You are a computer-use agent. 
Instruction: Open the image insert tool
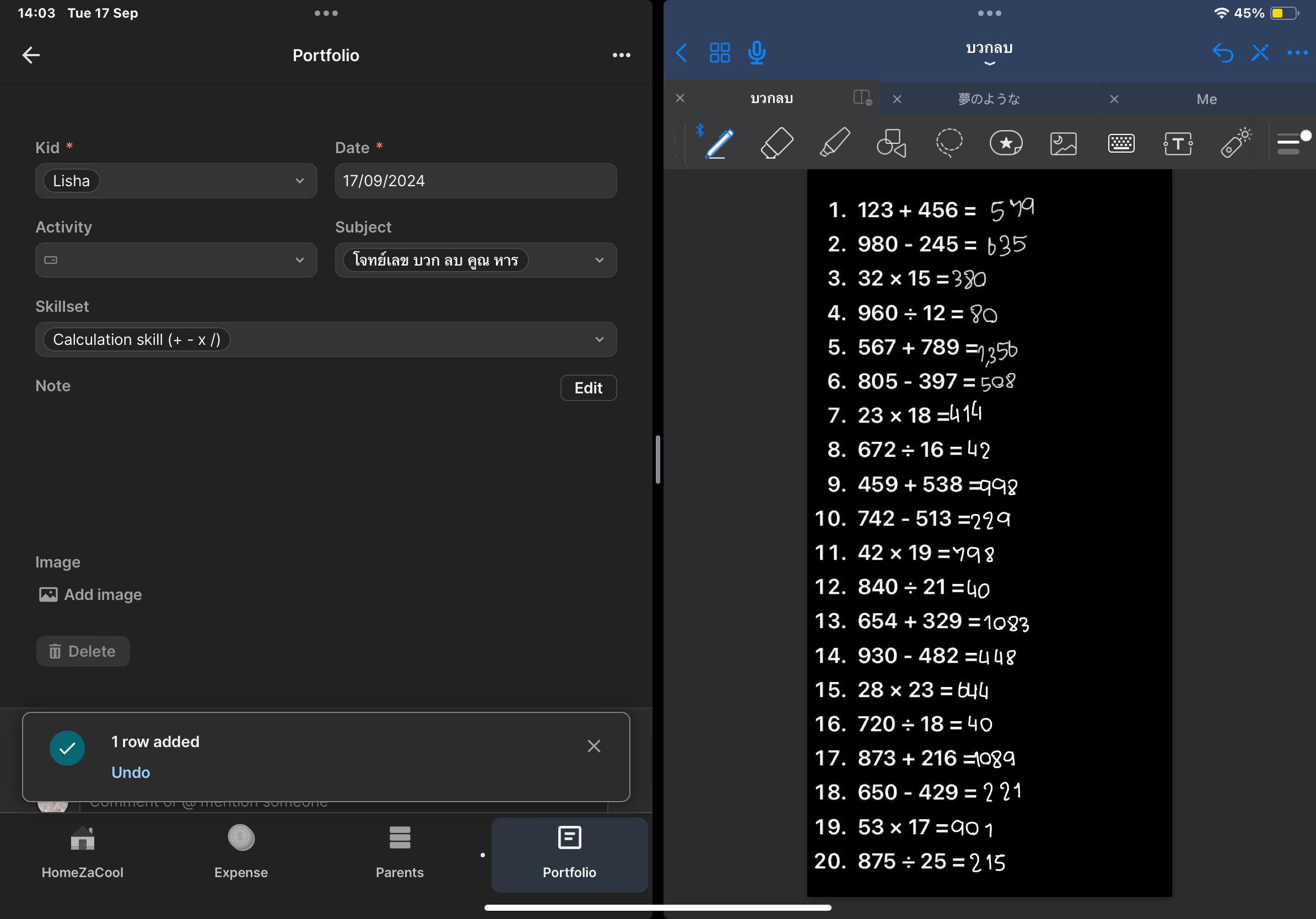(1063, 143)
